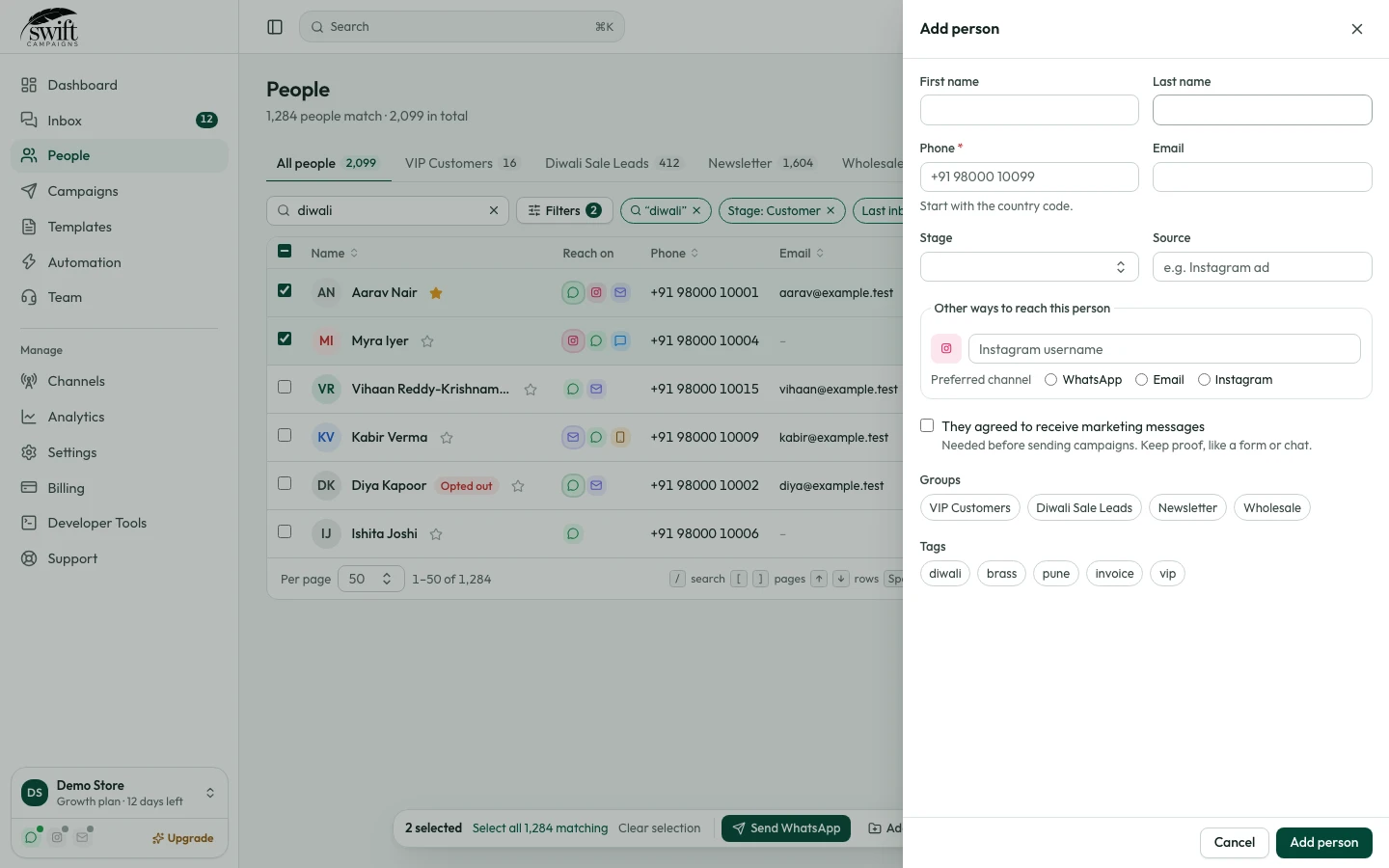Click Diya Kapoor's email channel icon
The height and width of the screenshot is (868, 1389).
596,485
